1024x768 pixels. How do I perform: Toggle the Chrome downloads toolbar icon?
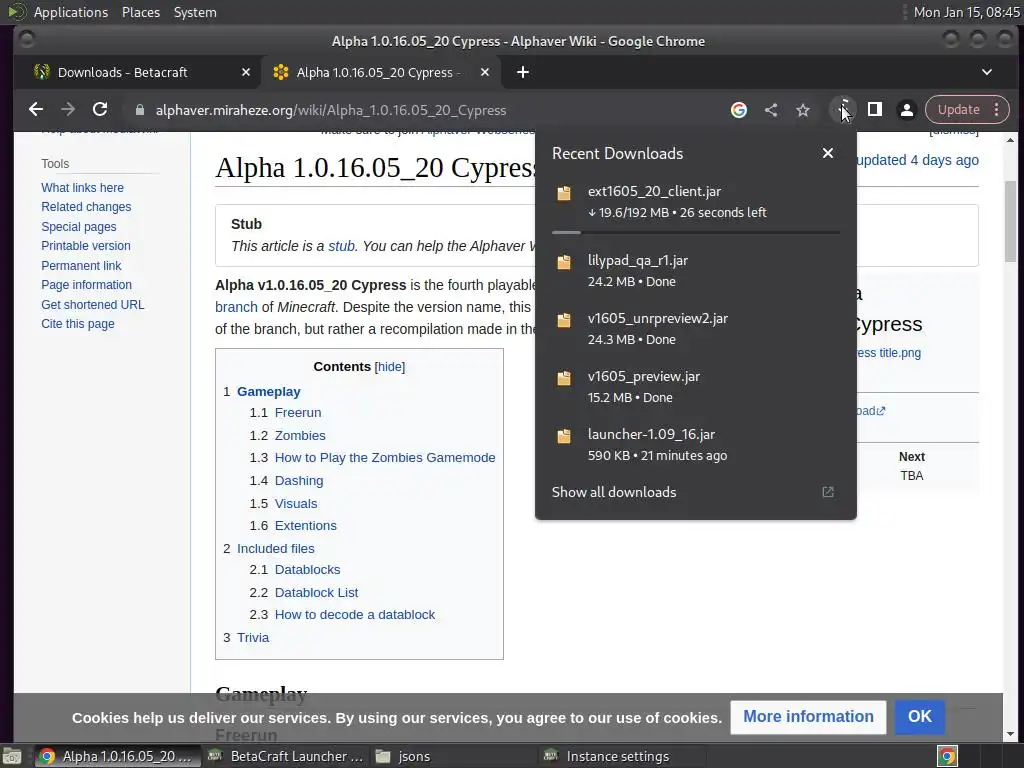tap(843, 110)
